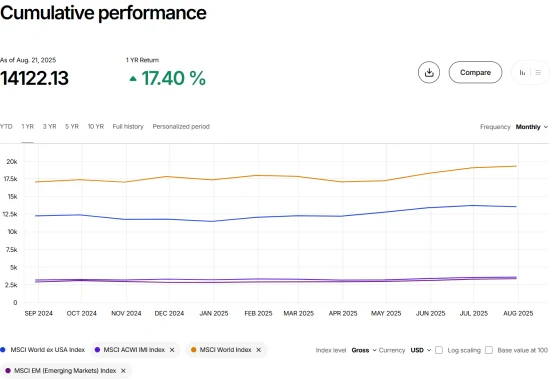Select the 10 YR period tab

[96, 126]
